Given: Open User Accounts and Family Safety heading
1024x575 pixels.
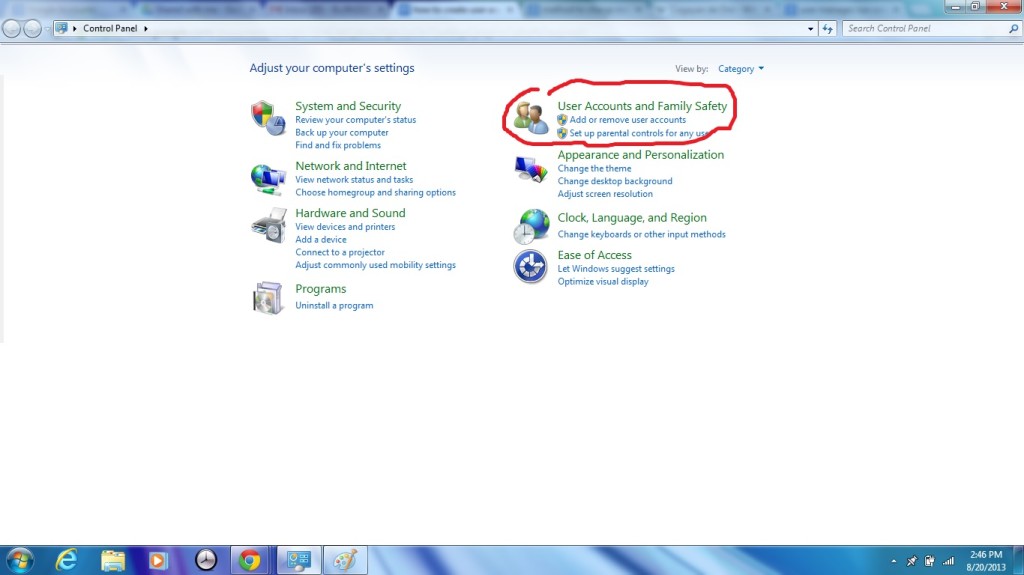Looking at the screenshot, I should [x=642, y=106].
